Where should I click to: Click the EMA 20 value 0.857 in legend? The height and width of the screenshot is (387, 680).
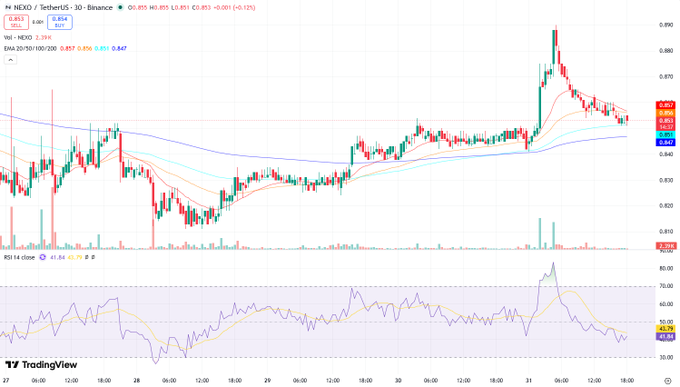[67, 49]
